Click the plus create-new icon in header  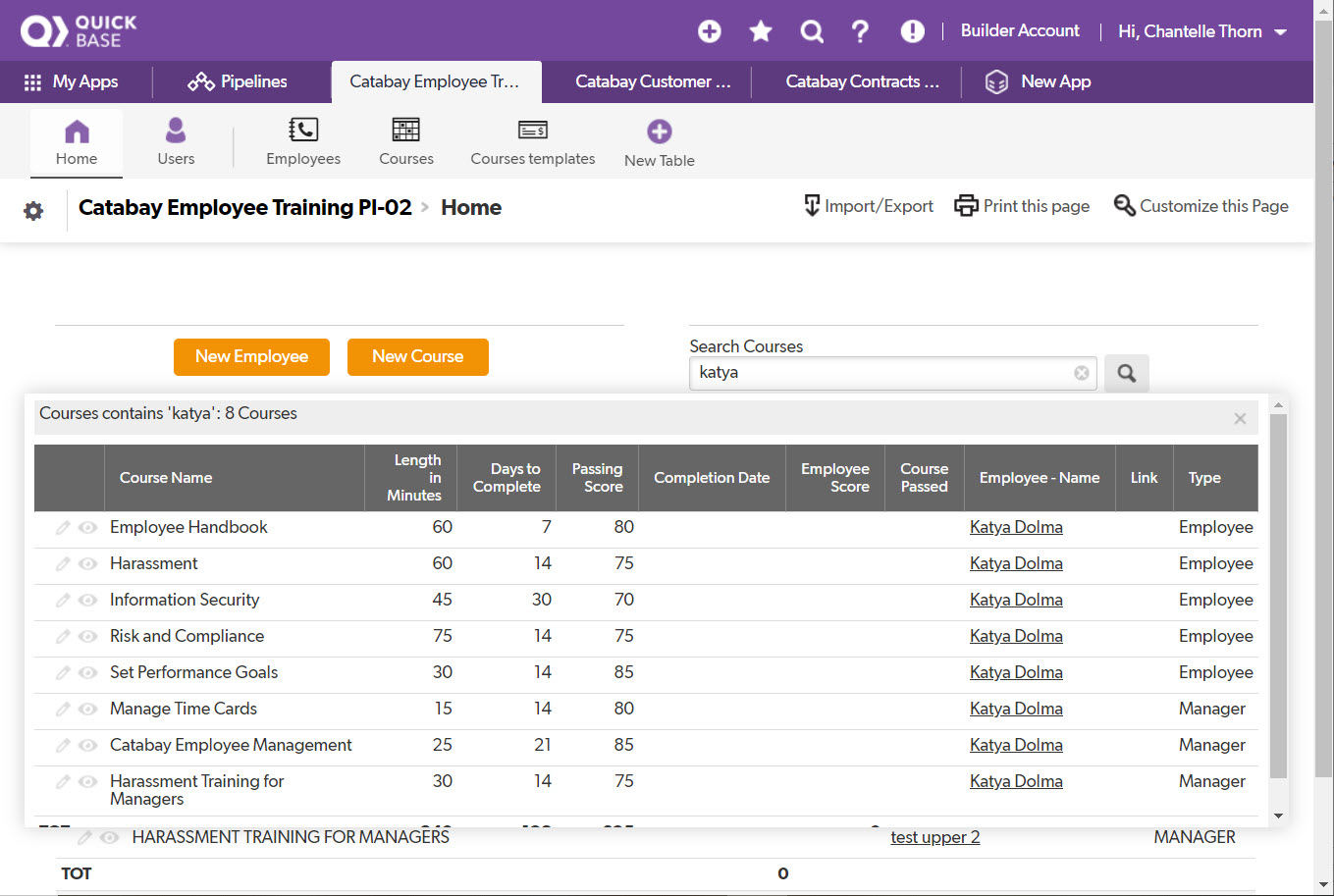[x=710, y=31]
